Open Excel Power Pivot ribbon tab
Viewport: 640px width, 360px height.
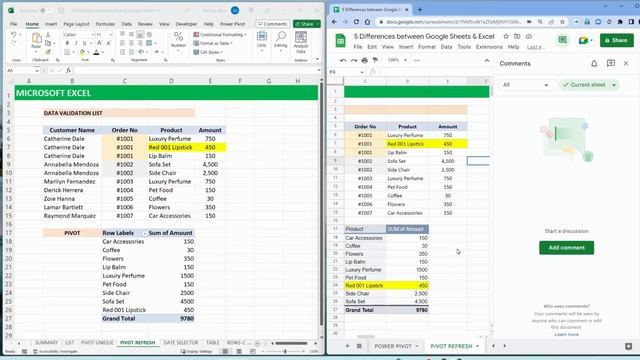[x=232, y=24]
